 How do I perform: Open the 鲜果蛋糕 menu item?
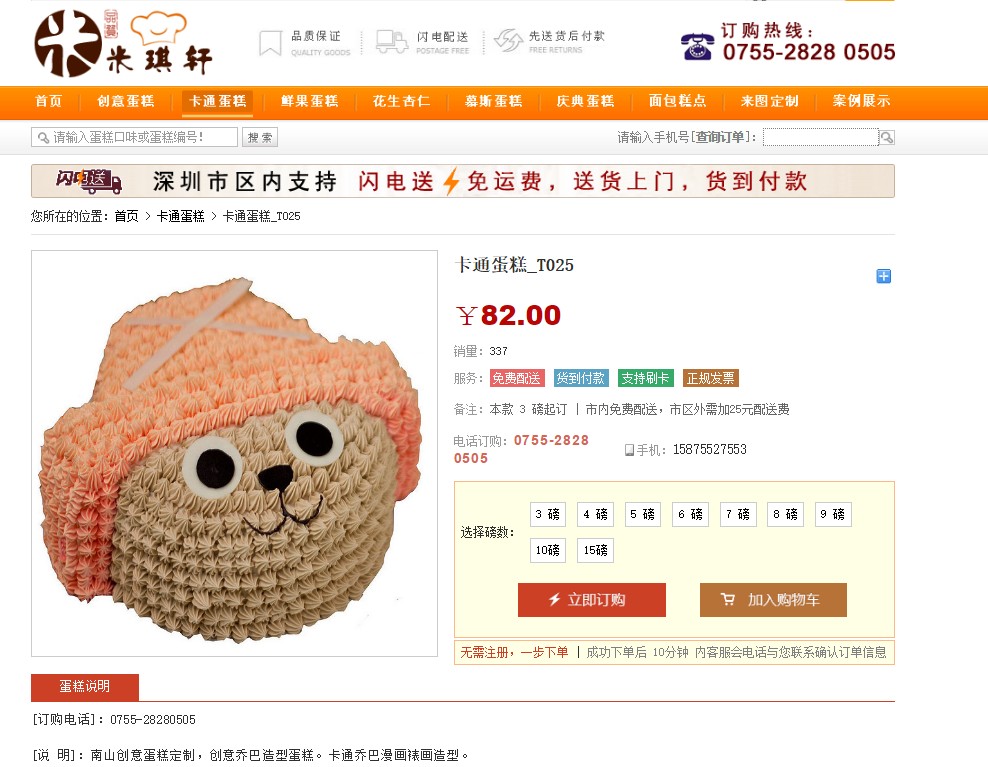coord(309,101)
